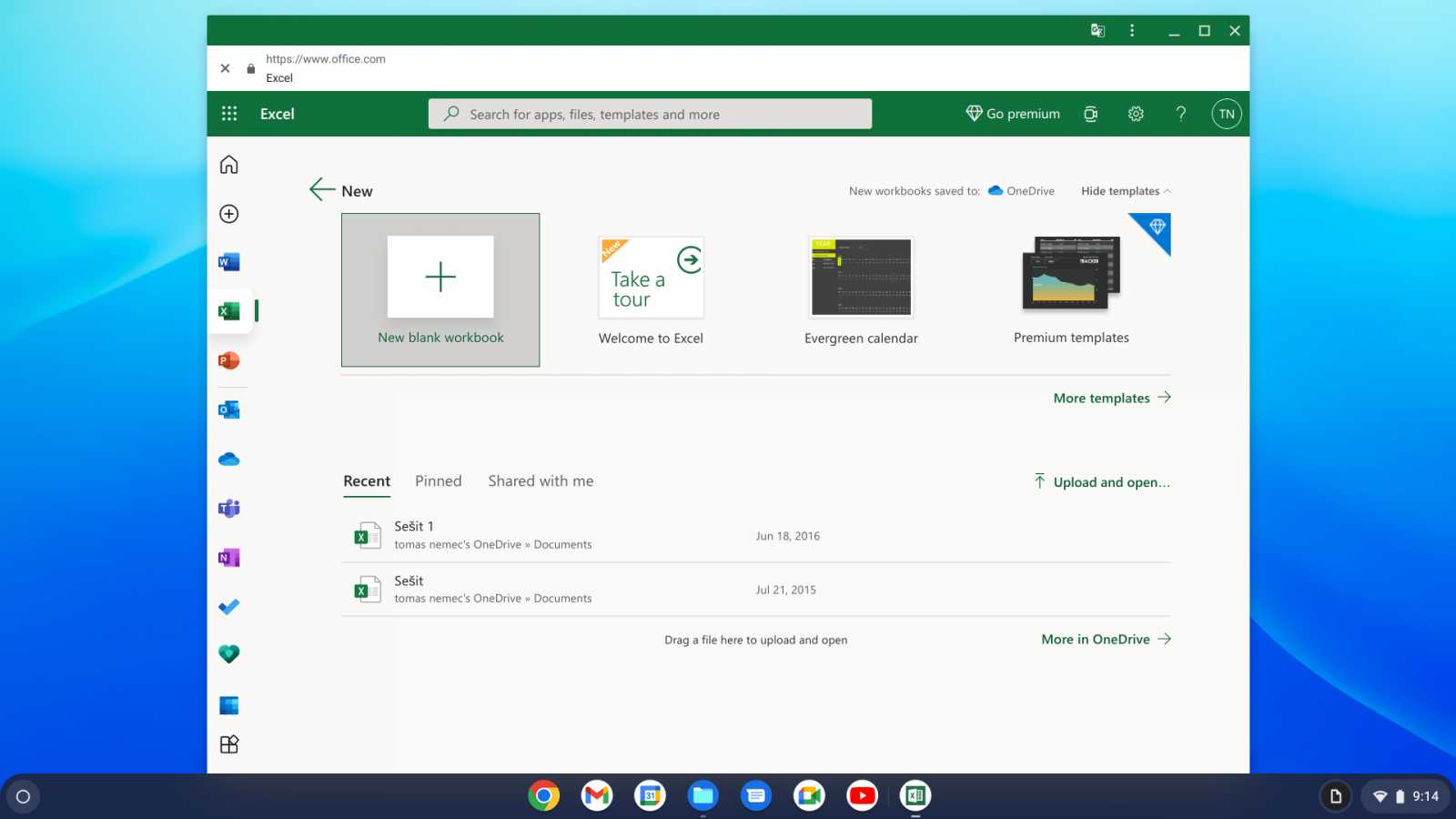
Task: Click OneDrive save location link
Action: point(1021,191)
